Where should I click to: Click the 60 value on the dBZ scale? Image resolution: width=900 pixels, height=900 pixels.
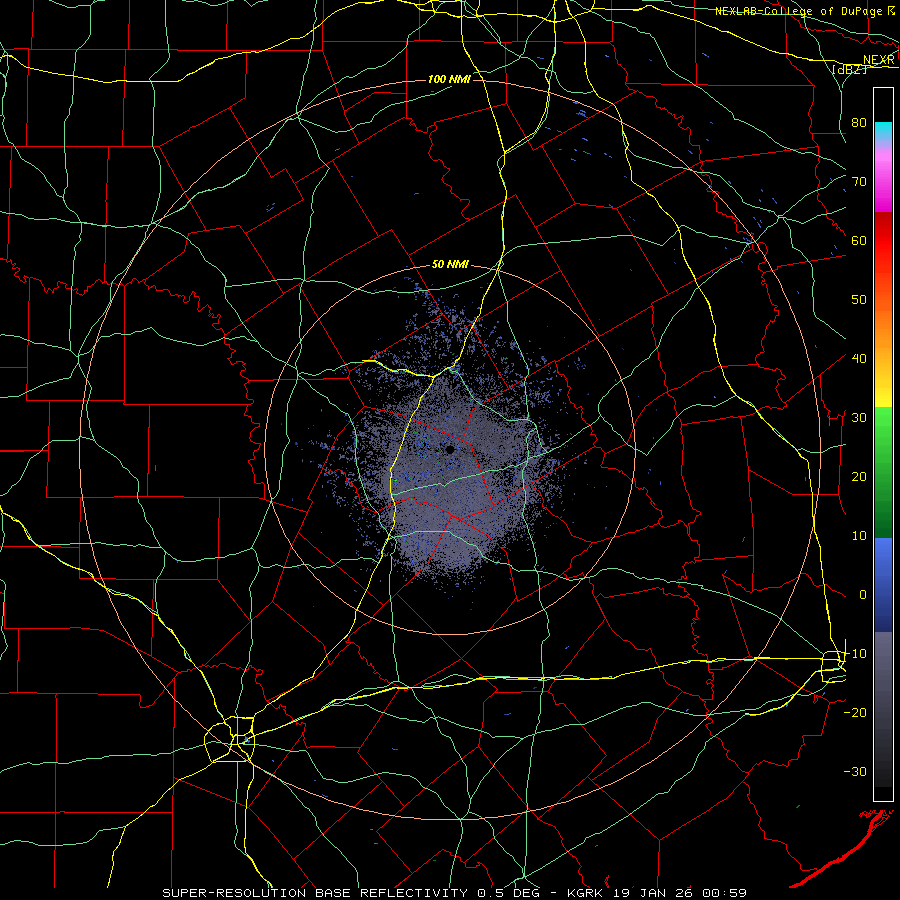click(859, 240)
